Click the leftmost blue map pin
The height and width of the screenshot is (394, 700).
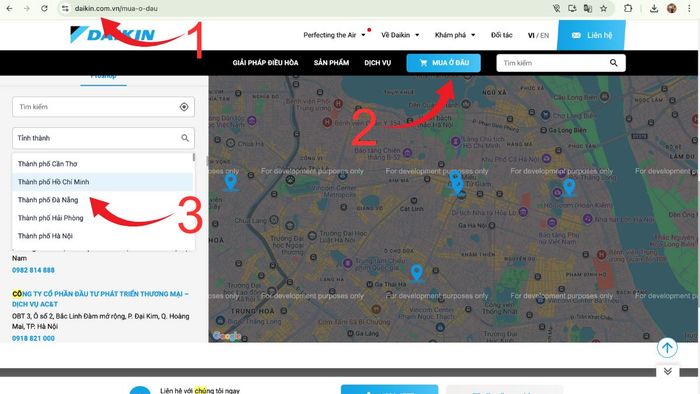click(x=230, y=182)
